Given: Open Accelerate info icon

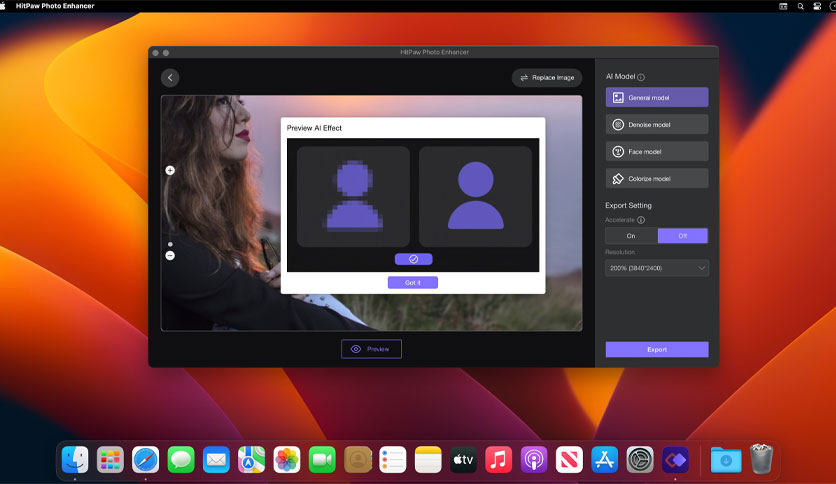Looking at the screenshot, I should [x=641, y=220].
